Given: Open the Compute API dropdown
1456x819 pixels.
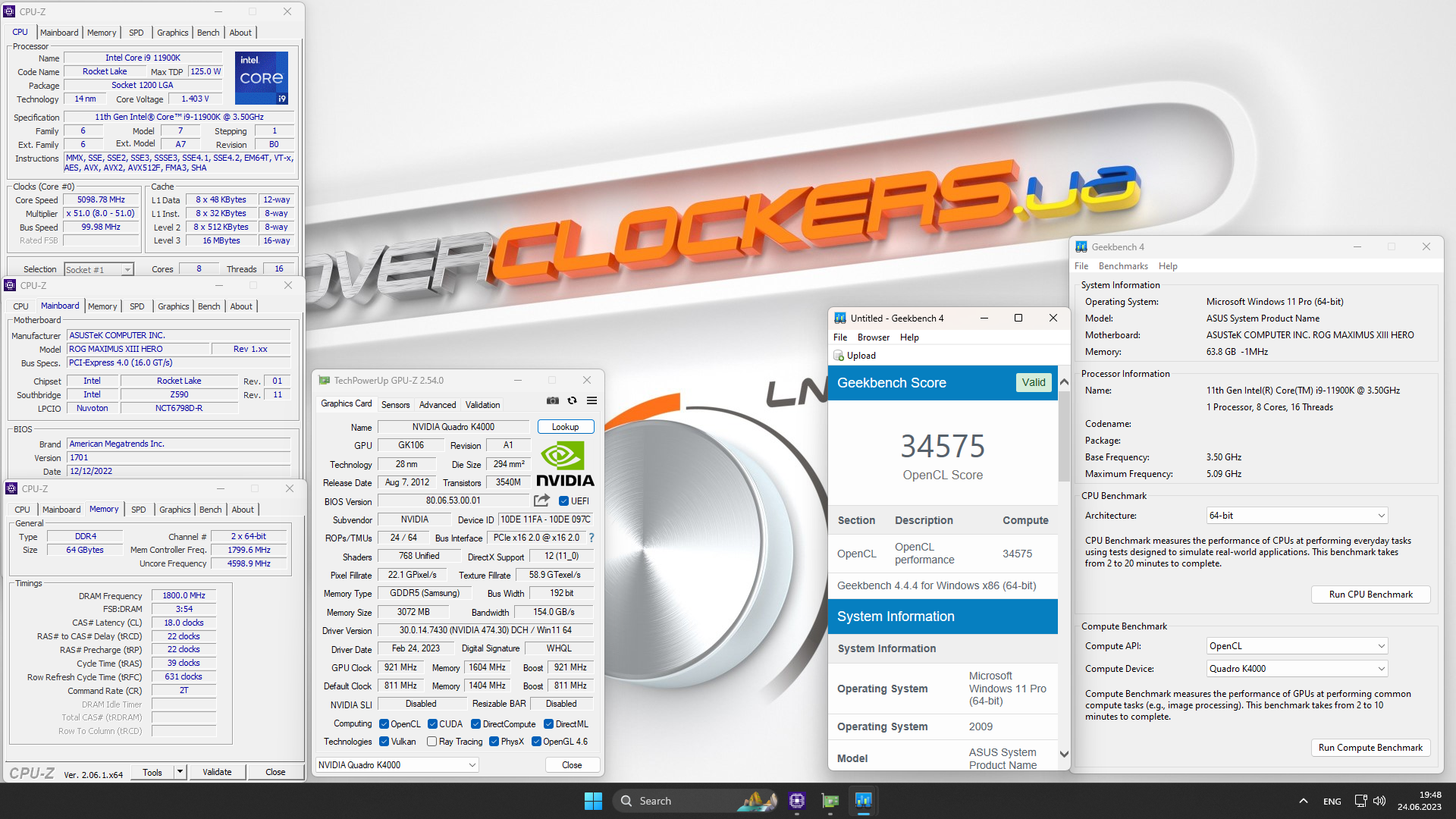Looking at the screenshot, I should coord(1297,646).
